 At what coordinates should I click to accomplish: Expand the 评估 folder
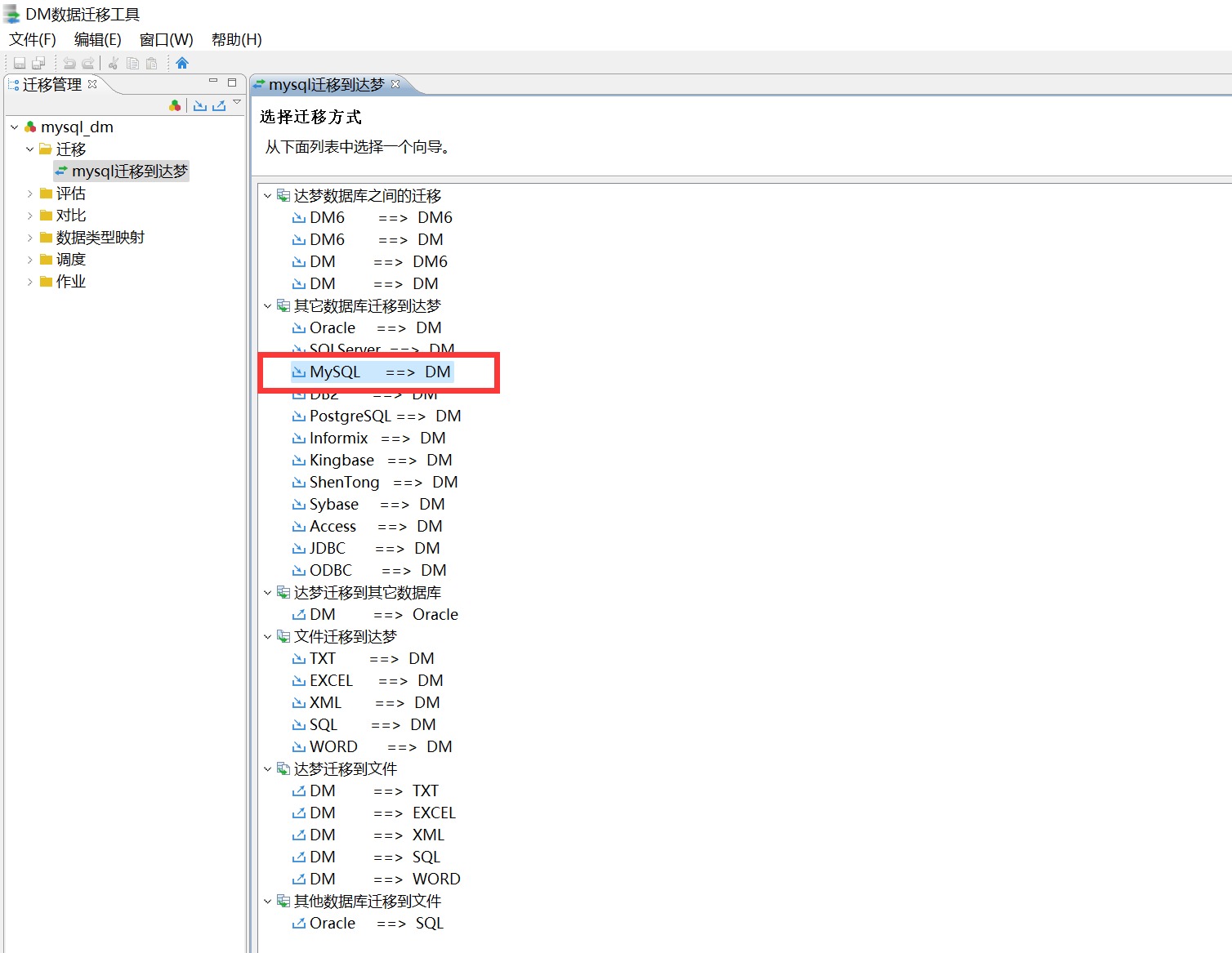pos(30,194)
